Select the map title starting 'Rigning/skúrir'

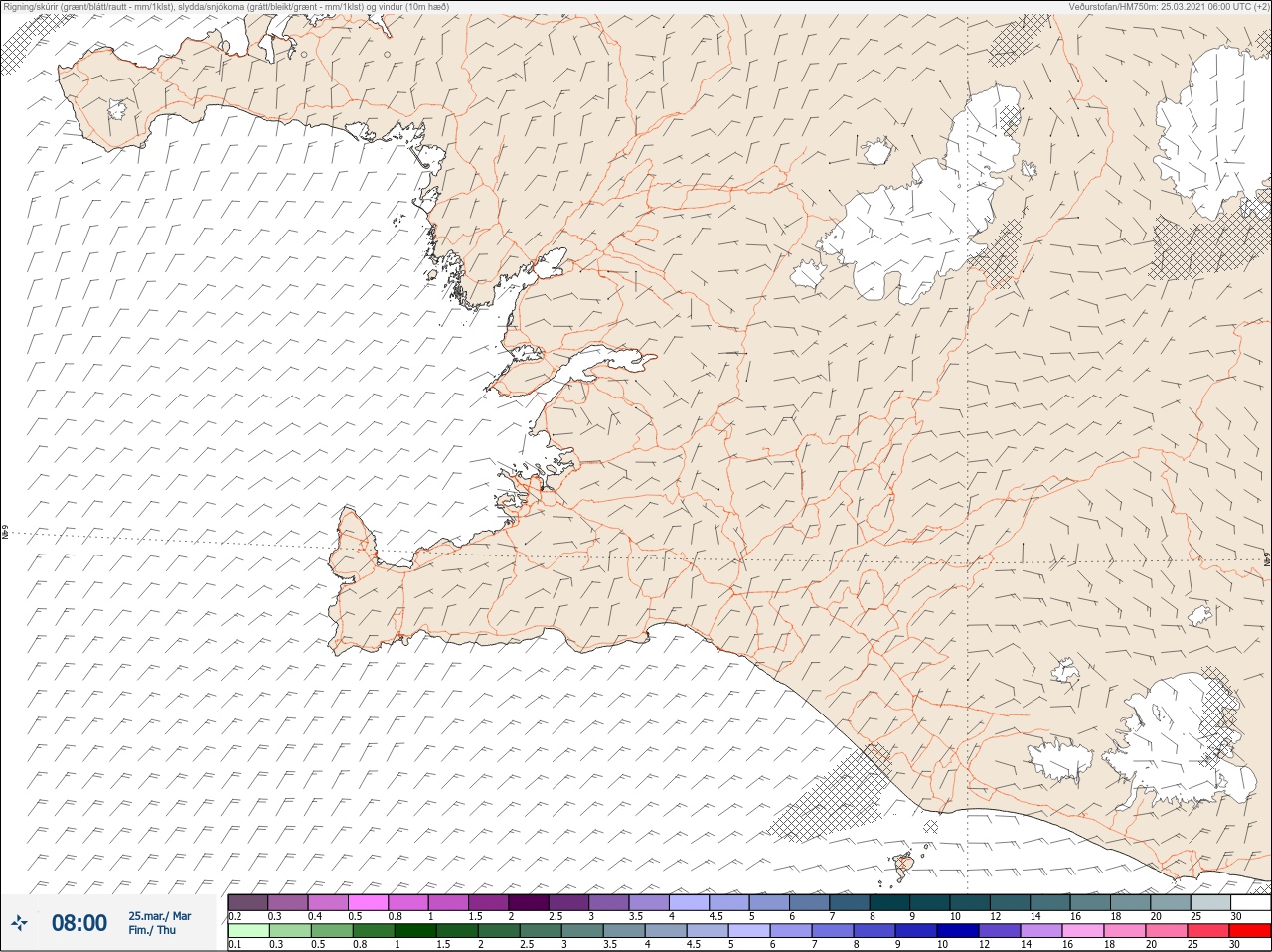226,6
